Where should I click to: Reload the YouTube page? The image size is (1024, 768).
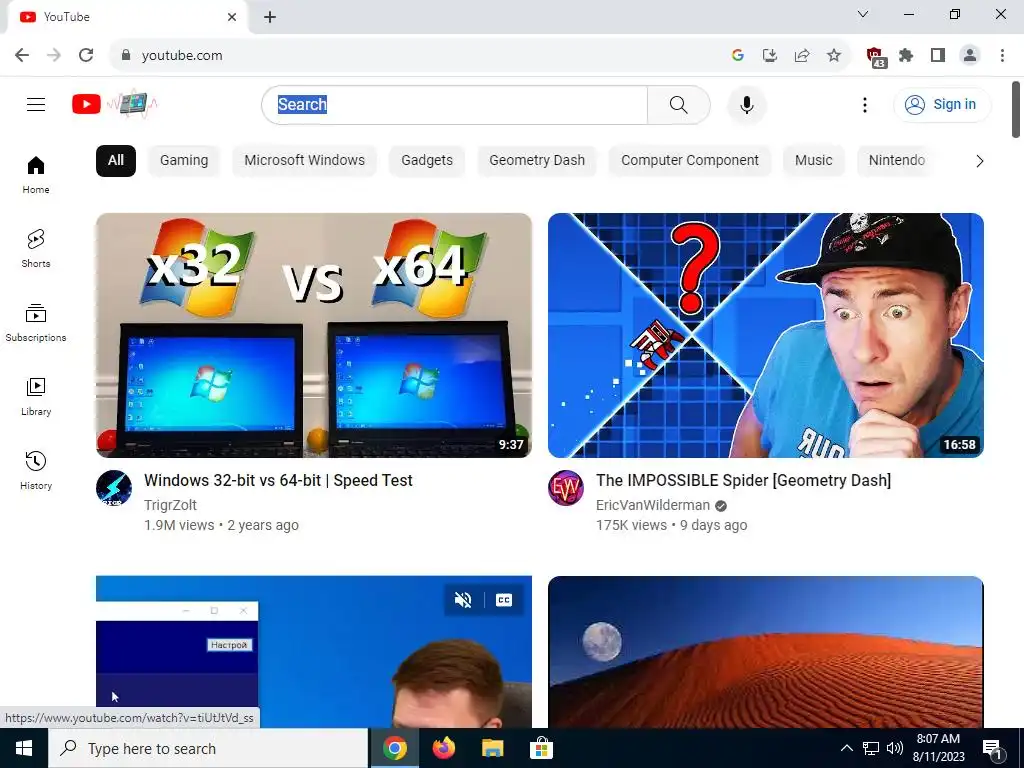[x=86, y=56]
